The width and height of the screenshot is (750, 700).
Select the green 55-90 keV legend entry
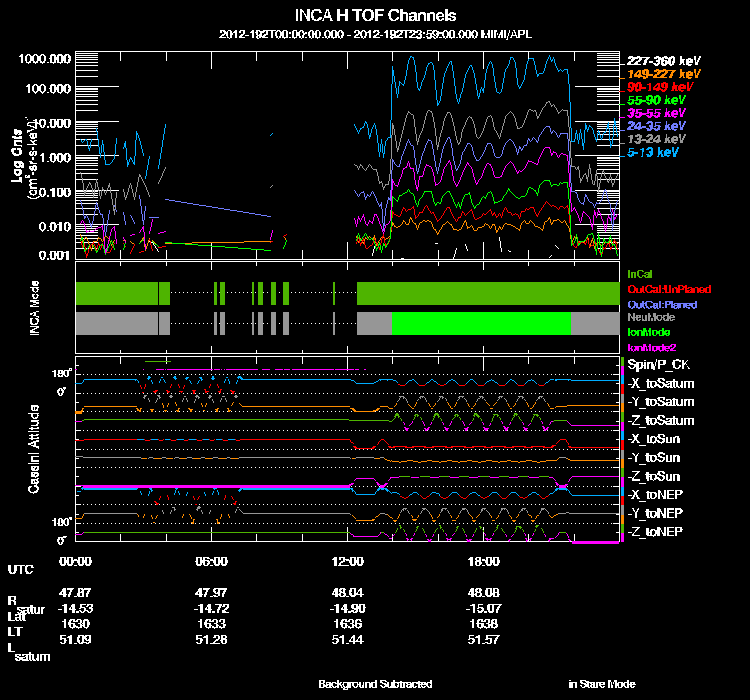[656, 101]
